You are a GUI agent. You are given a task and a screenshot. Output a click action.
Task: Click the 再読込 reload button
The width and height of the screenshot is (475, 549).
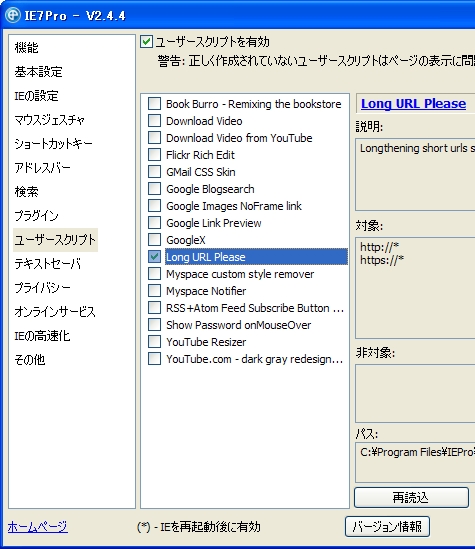(411, 498)
